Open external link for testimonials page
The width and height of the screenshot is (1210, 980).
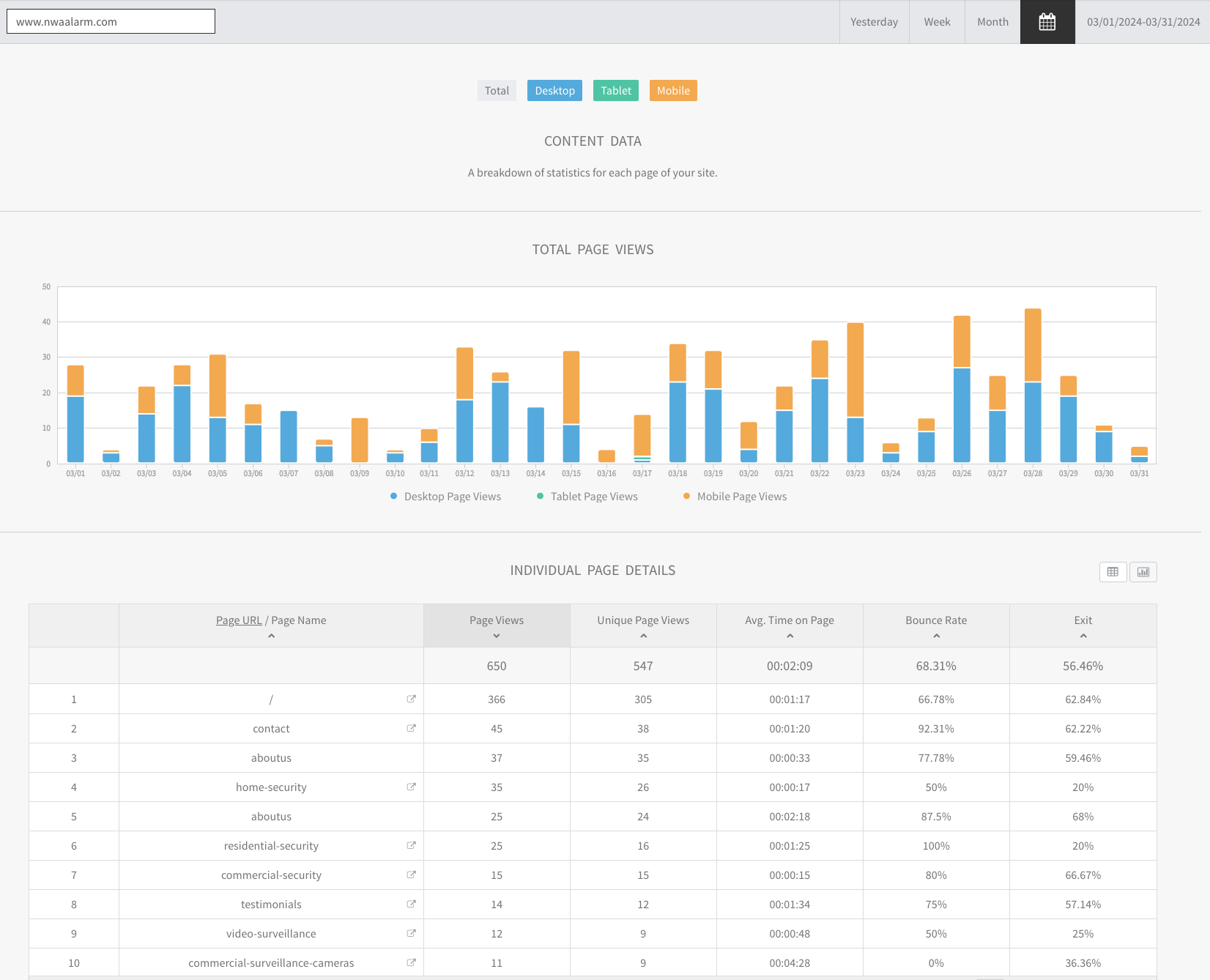pyautogui.click(x=411, y=904)
